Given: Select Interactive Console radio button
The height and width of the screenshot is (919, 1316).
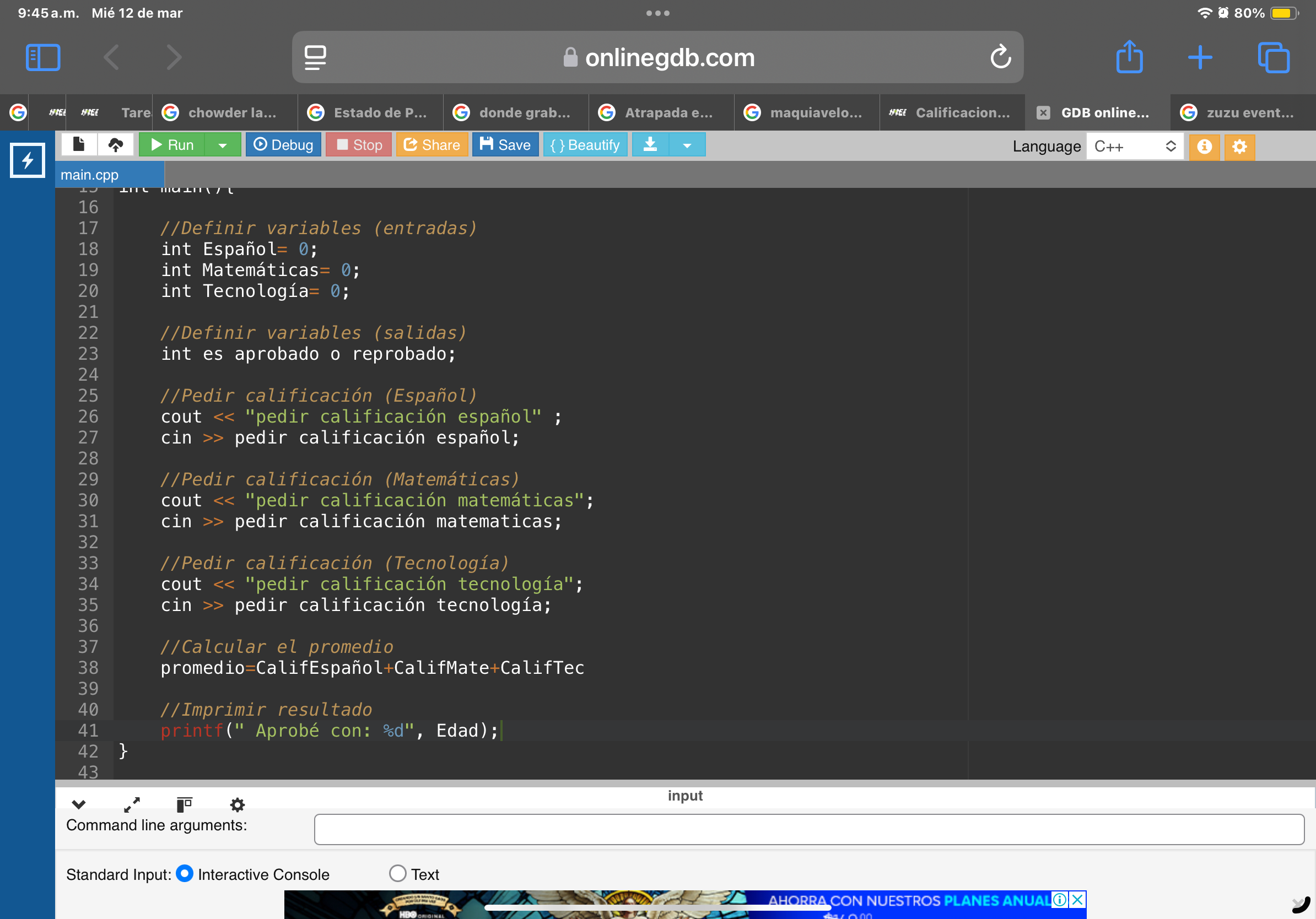Looking at the screenshot, I should coord(185,873).
